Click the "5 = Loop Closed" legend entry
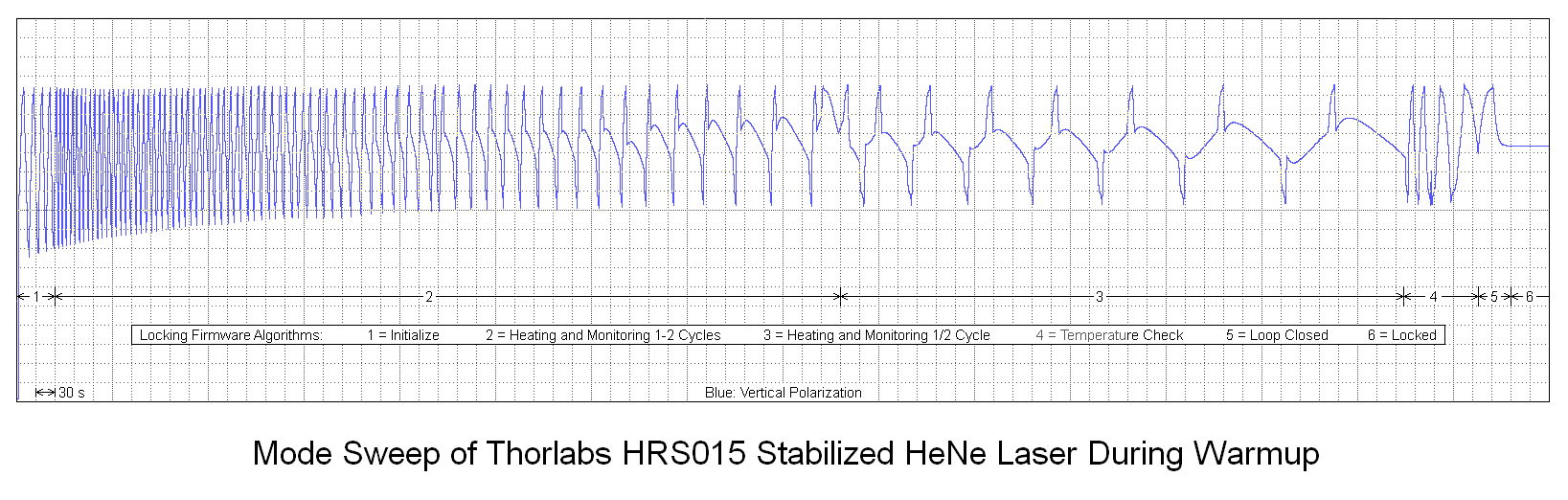This screenshot has height=500, width=1568. tap(1276, 335)
